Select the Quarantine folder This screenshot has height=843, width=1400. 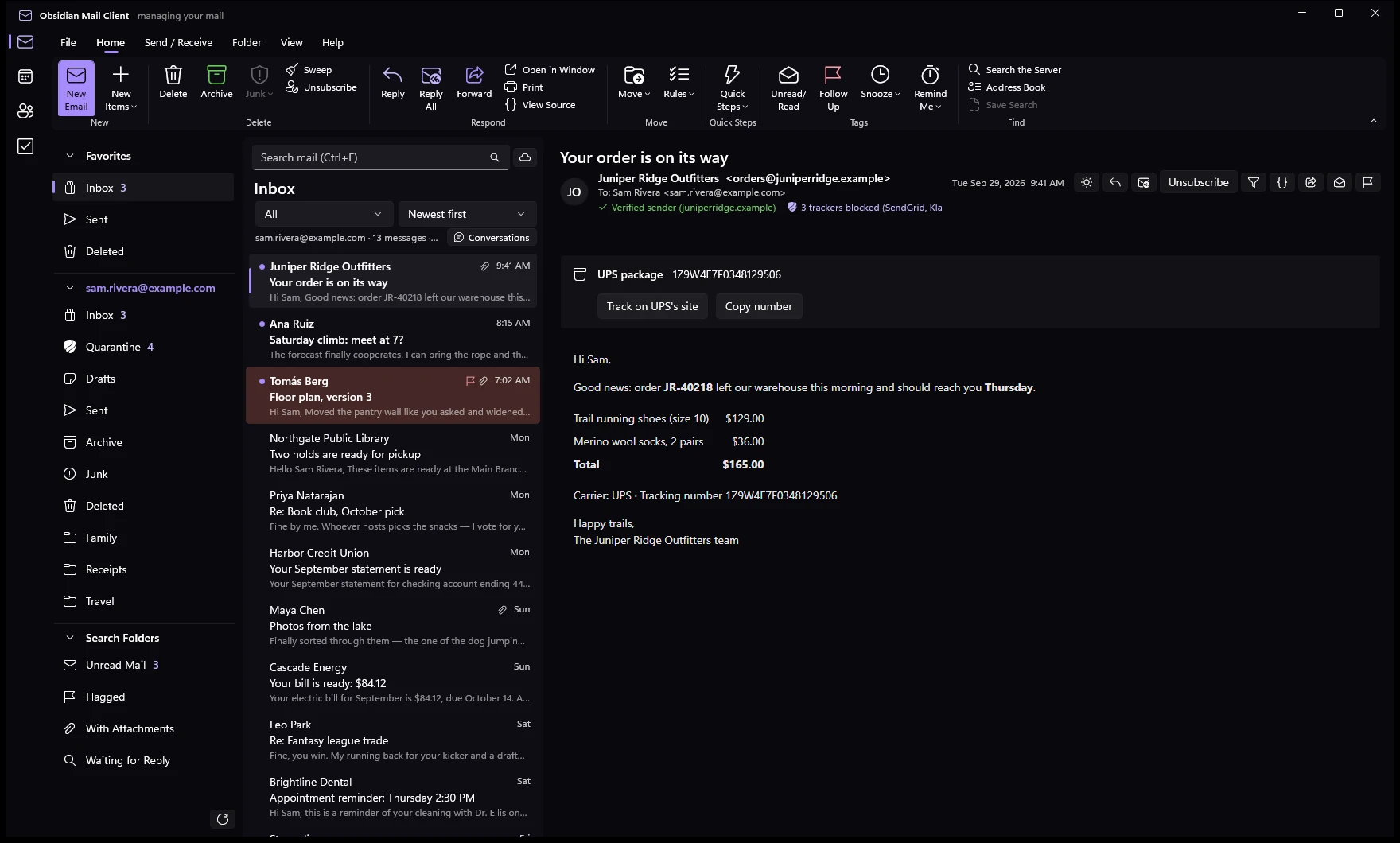click(x=144, y=347)
